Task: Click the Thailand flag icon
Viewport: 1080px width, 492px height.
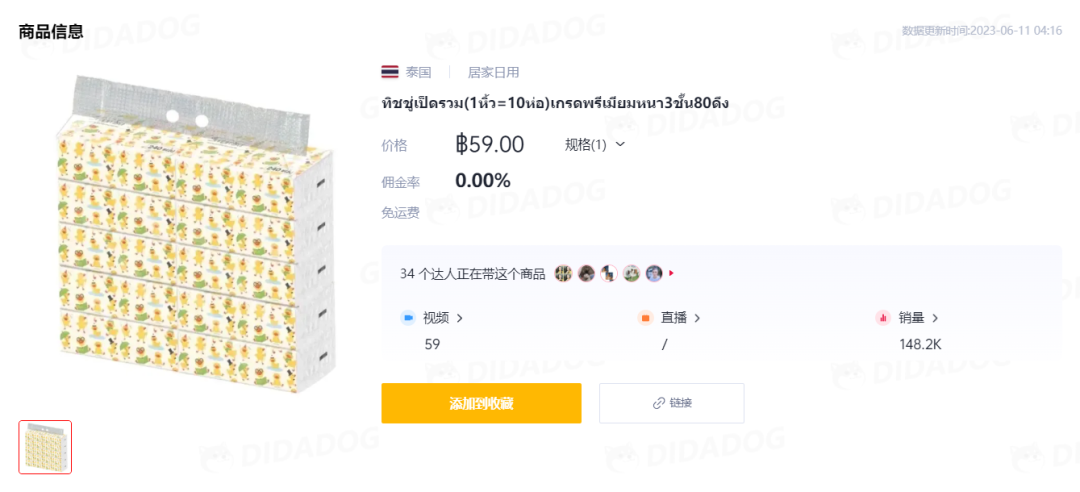Action: [x=390, y=72]
